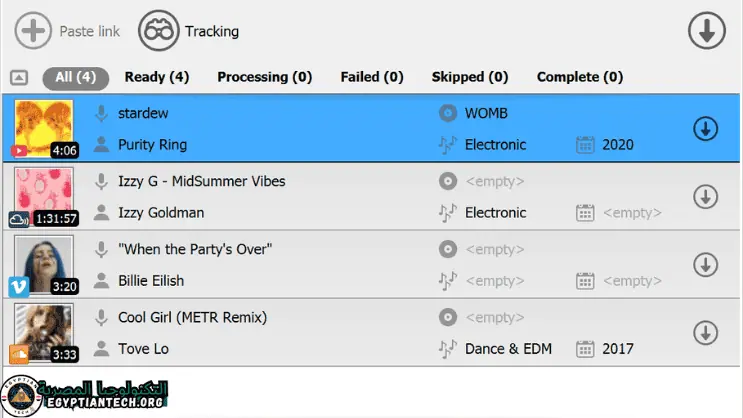Click the calendar icon next to 2020
This screenshot has width=743, height=418.
tap(586, 145)
